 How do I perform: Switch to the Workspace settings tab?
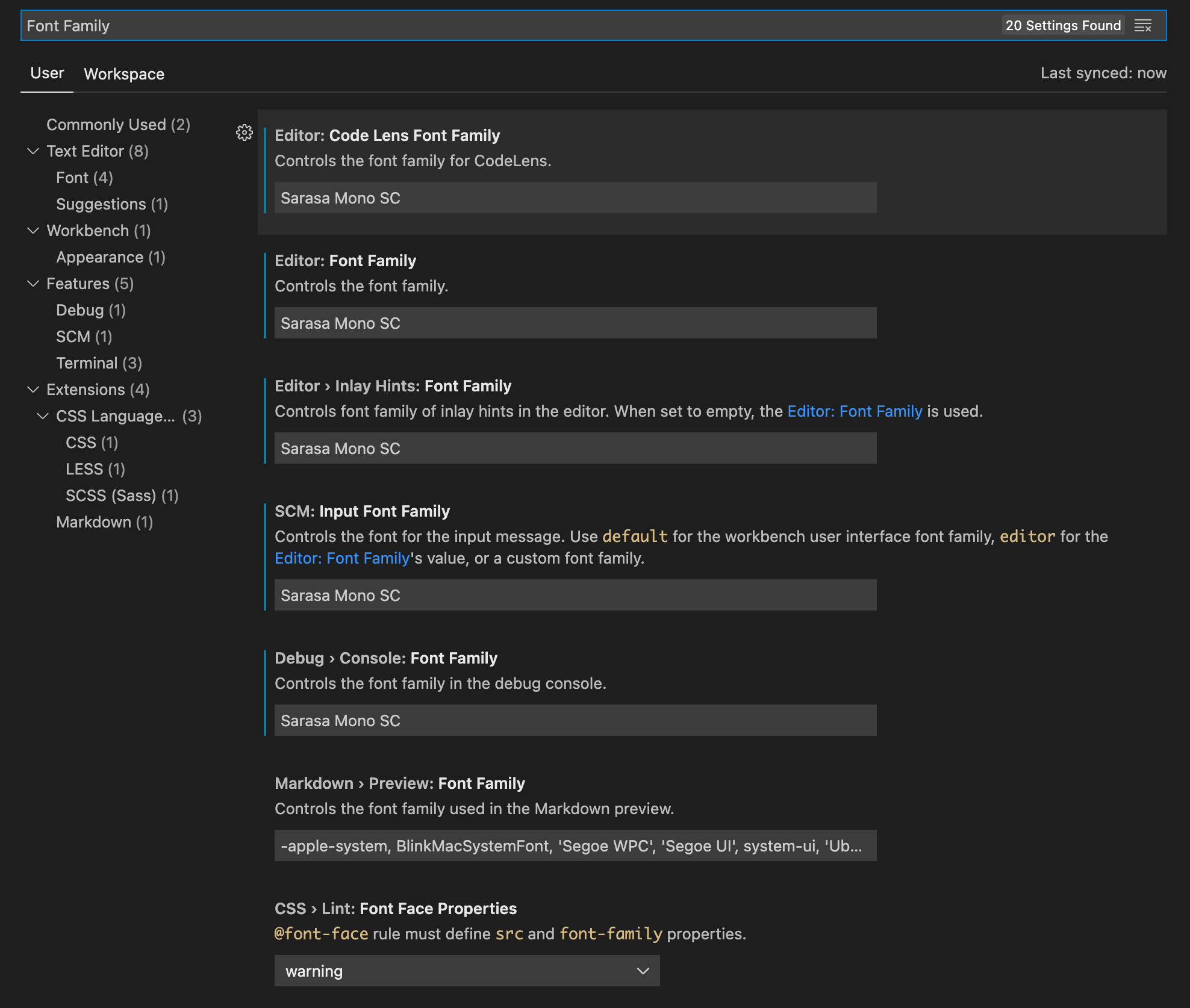(124, 74)
